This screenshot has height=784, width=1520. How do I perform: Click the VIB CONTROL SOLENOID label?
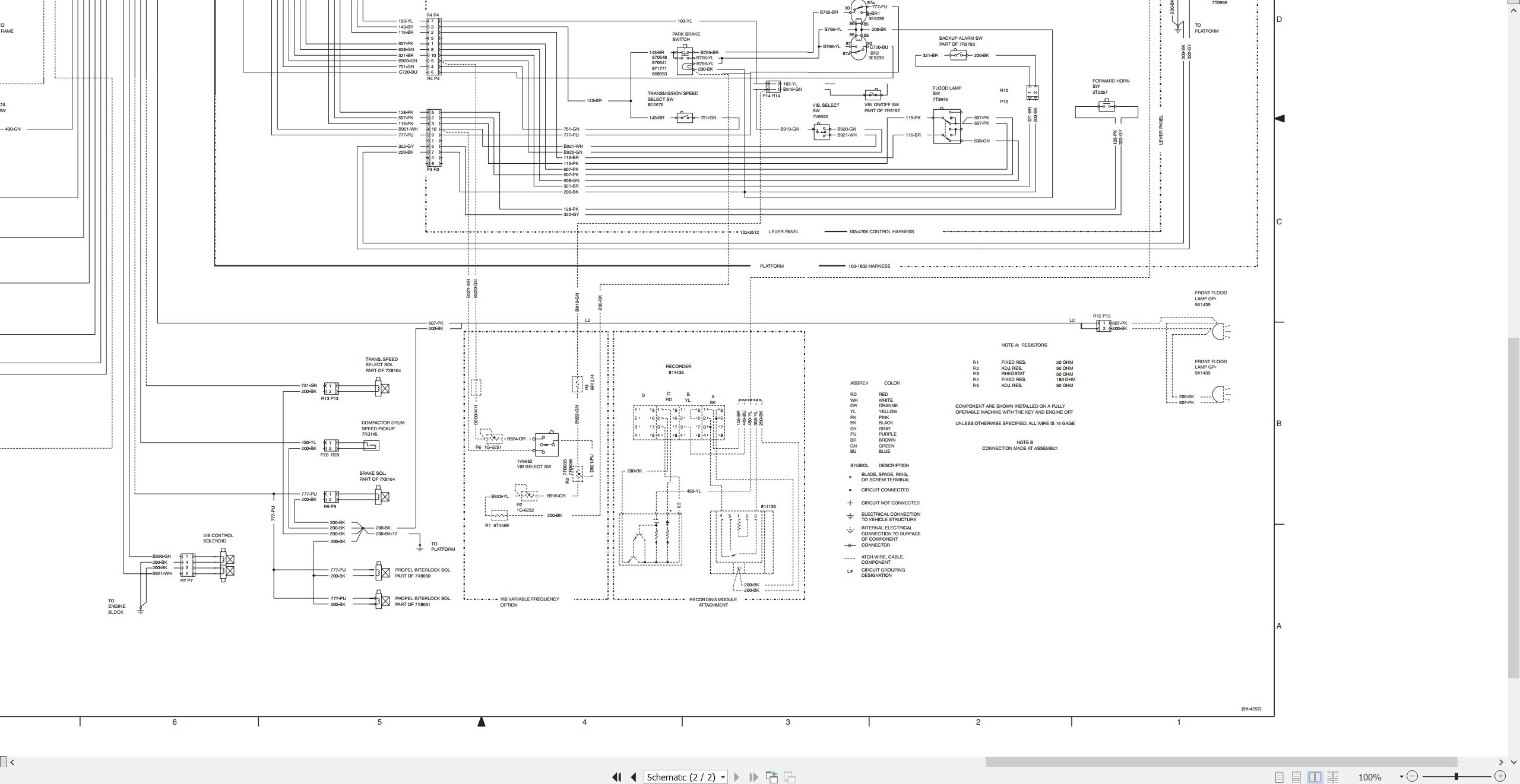(x=218, y=538)
